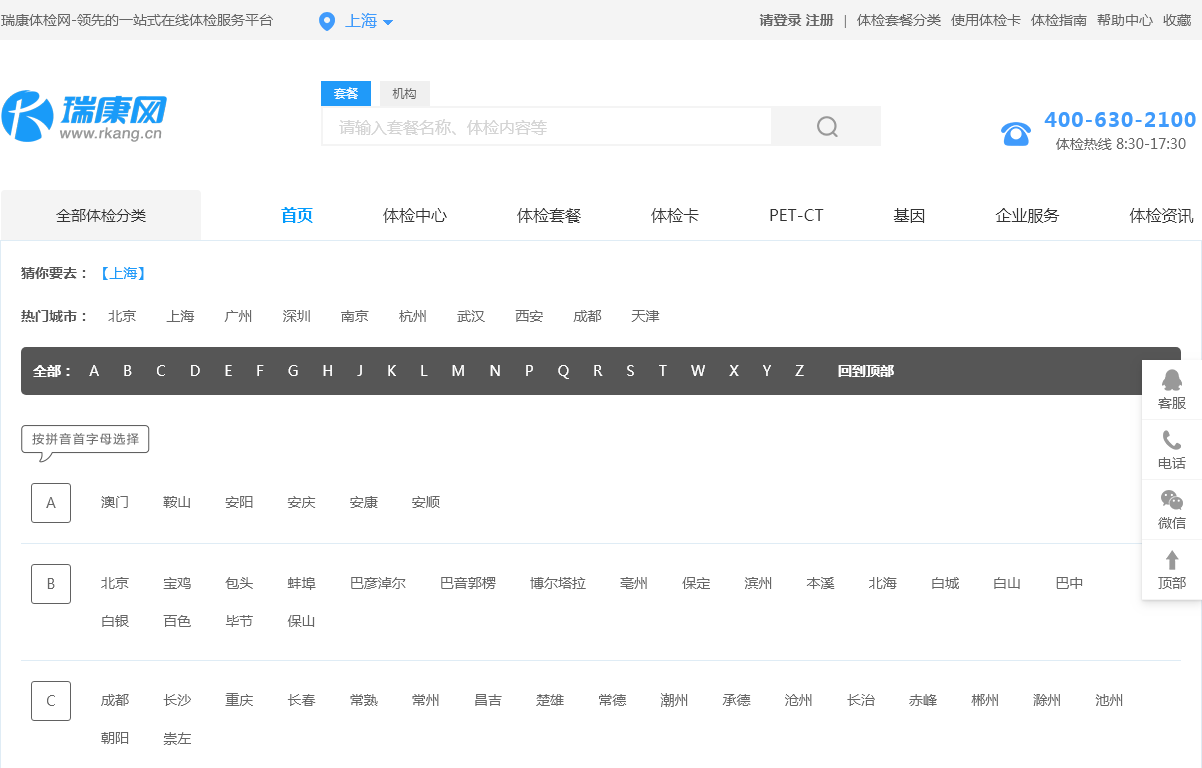Select the 套餐 search tab
The width and height of the screenshot is (1202, 768).
coord(346,94)
